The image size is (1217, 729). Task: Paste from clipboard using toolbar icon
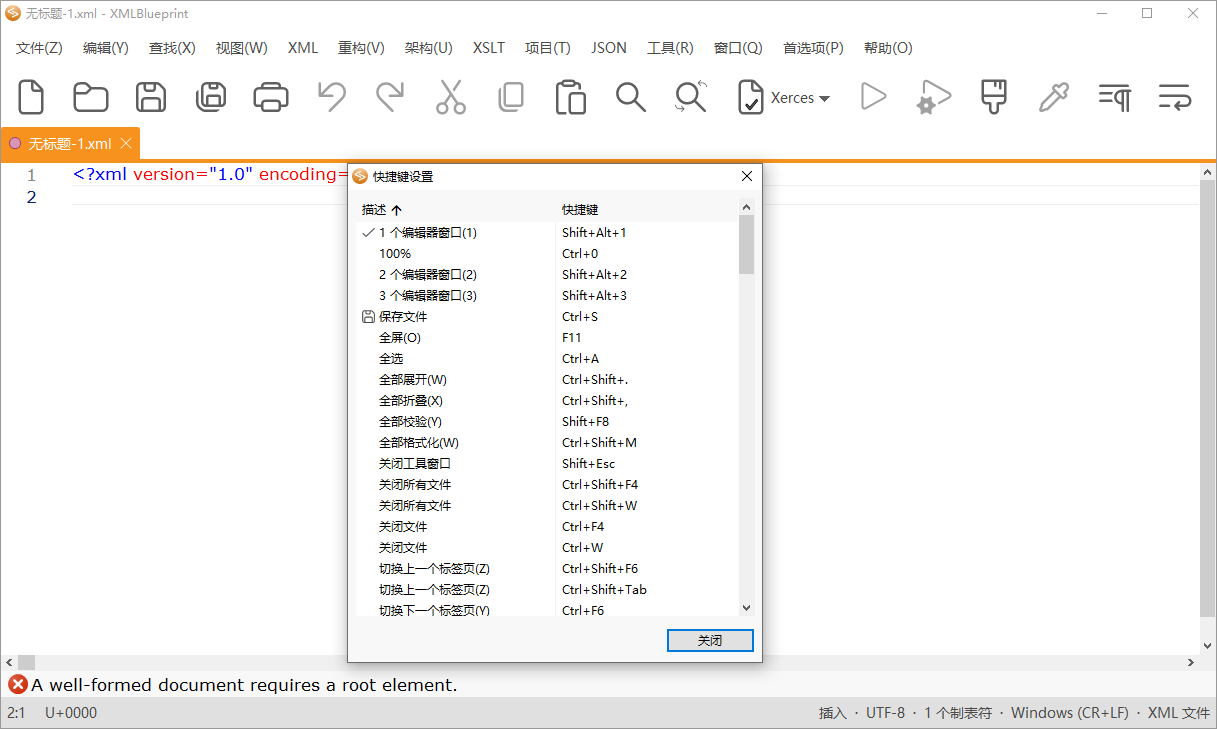570,97
